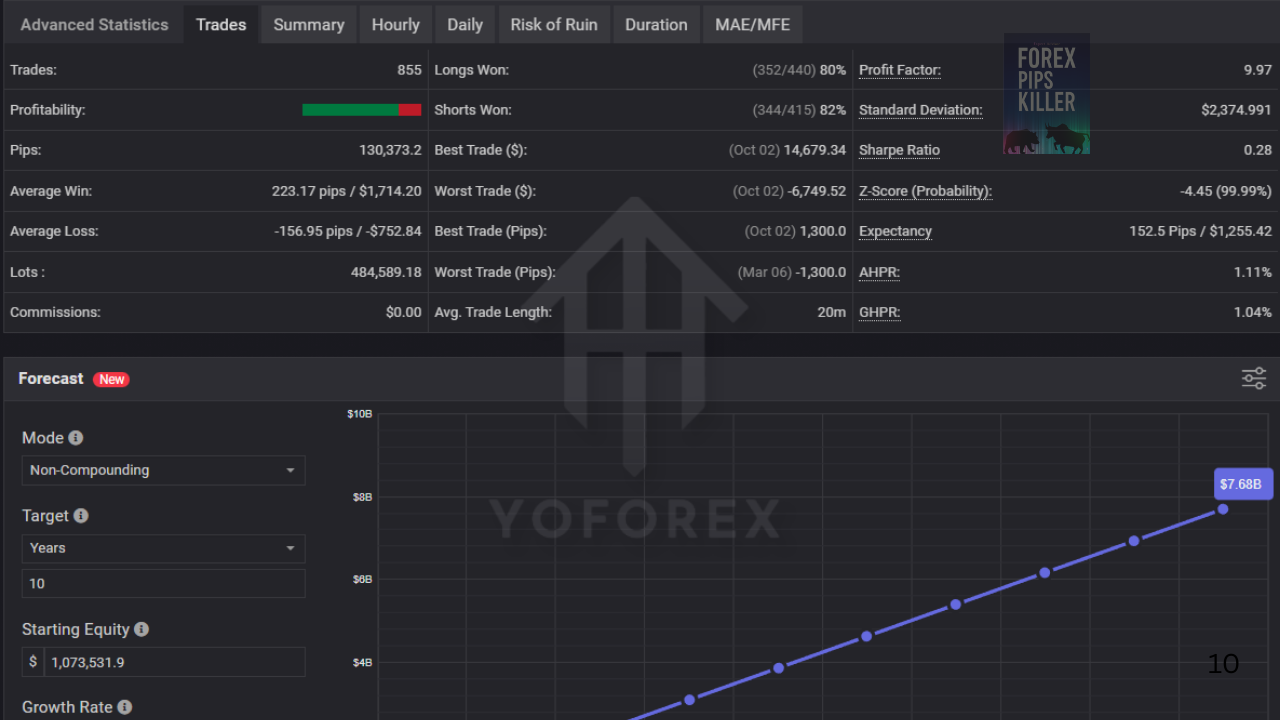Switch to the Hourly tab

click(x=395, y=24)
